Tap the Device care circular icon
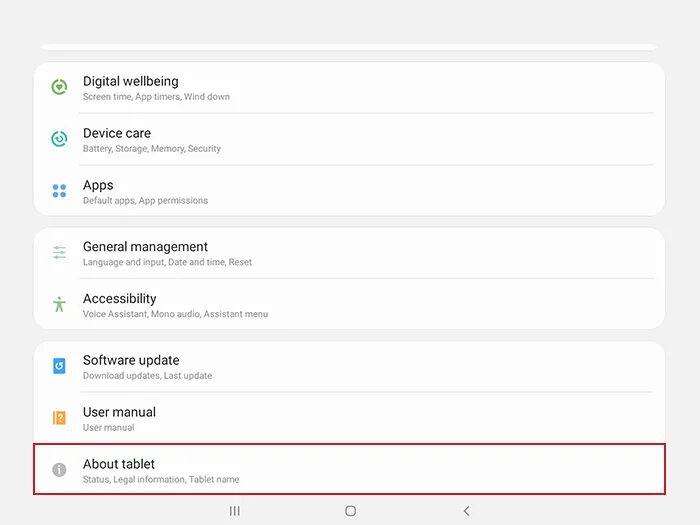 tap(59, 139)
